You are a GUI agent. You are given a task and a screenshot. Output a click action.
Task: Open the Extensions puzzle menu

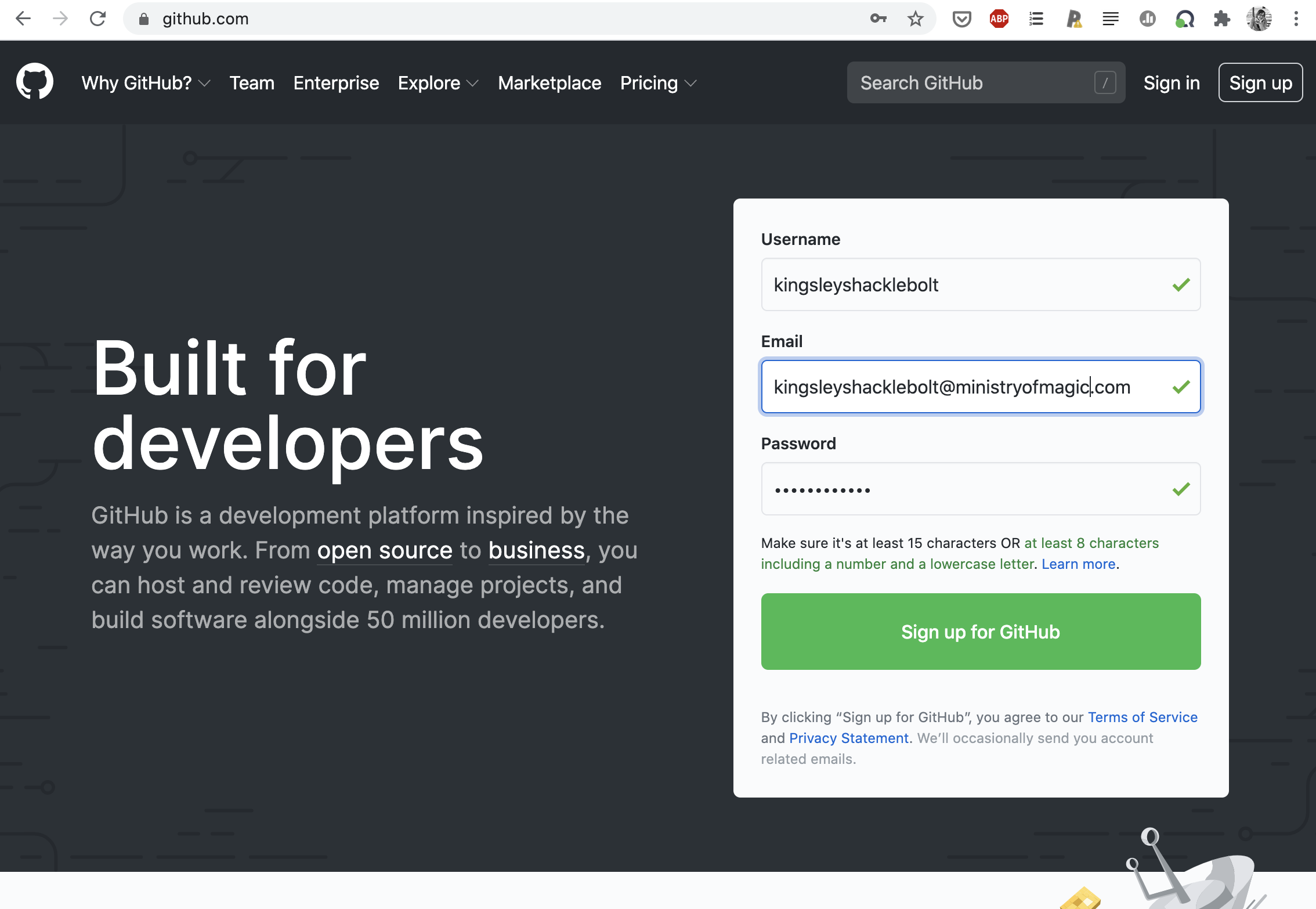1222,19
